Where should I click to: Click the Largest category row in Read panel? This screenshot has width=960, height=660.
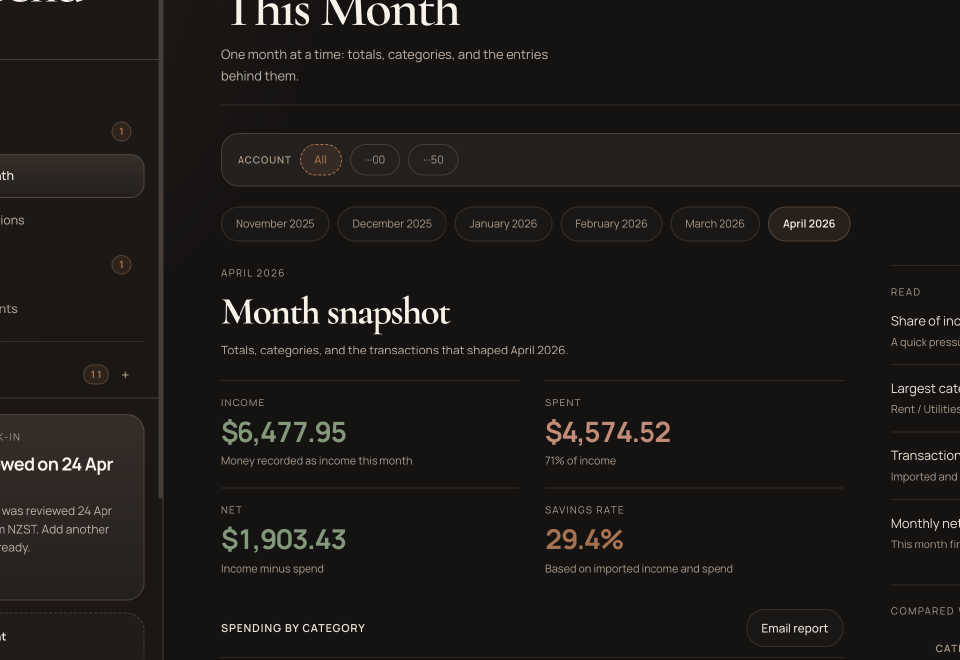pos(925,399)
